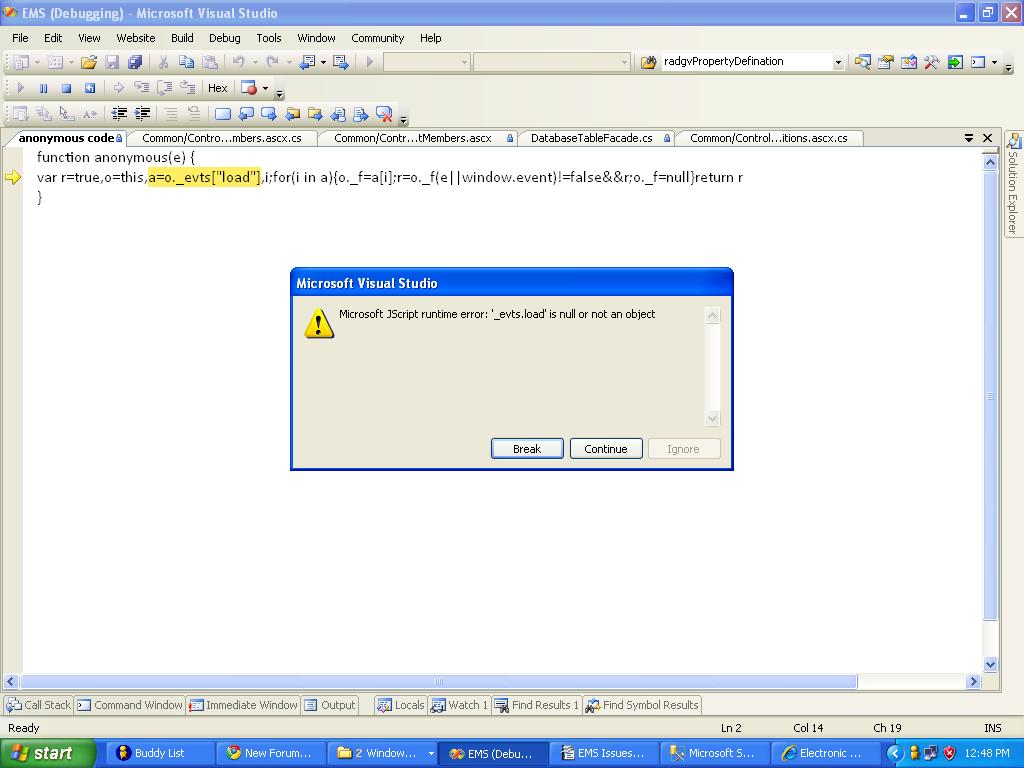
Task: Click Break in error dialog
Action: pyautogui.click(x=527, y=449)
